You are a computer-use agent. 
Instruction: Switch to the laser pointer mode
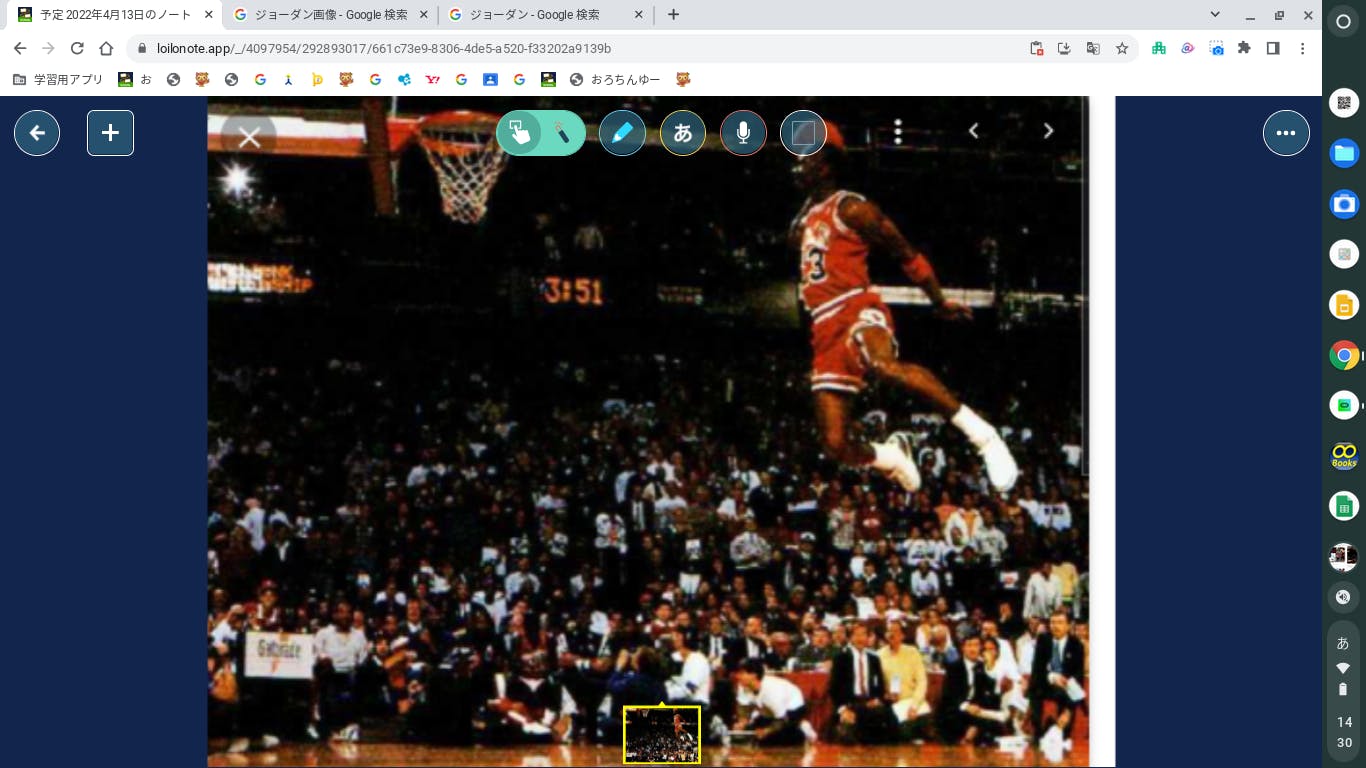pyautogui.click(x=562, y=133)
